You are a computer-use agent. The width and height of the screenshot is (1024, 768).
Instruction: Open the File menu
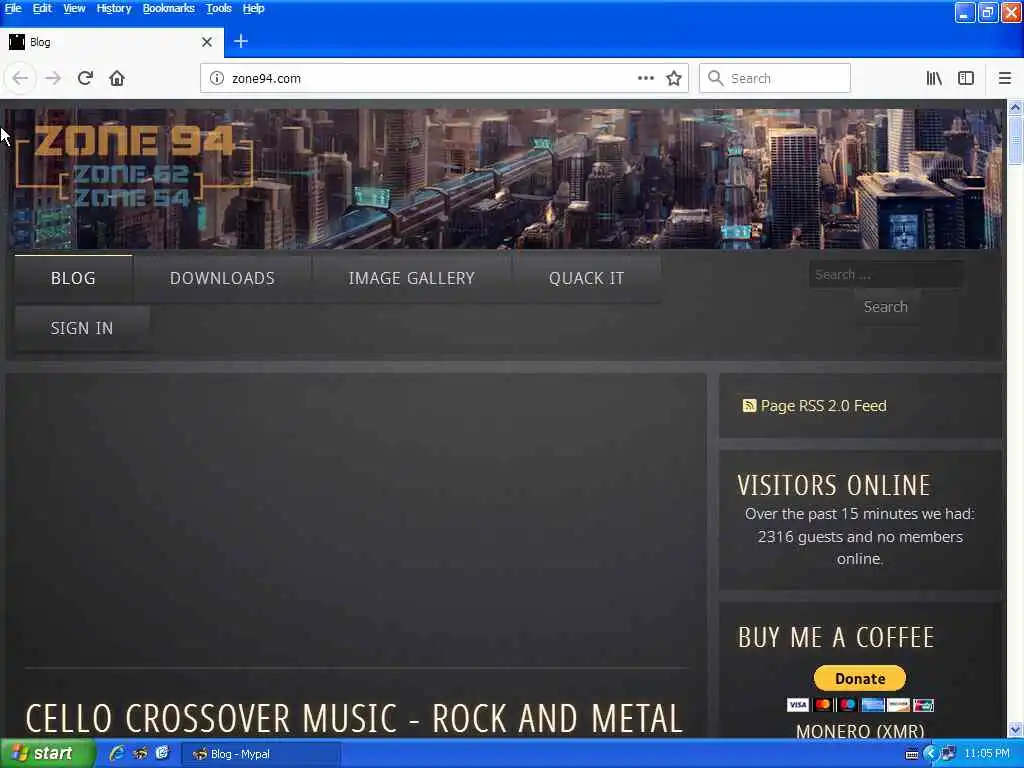coord(13,8)
